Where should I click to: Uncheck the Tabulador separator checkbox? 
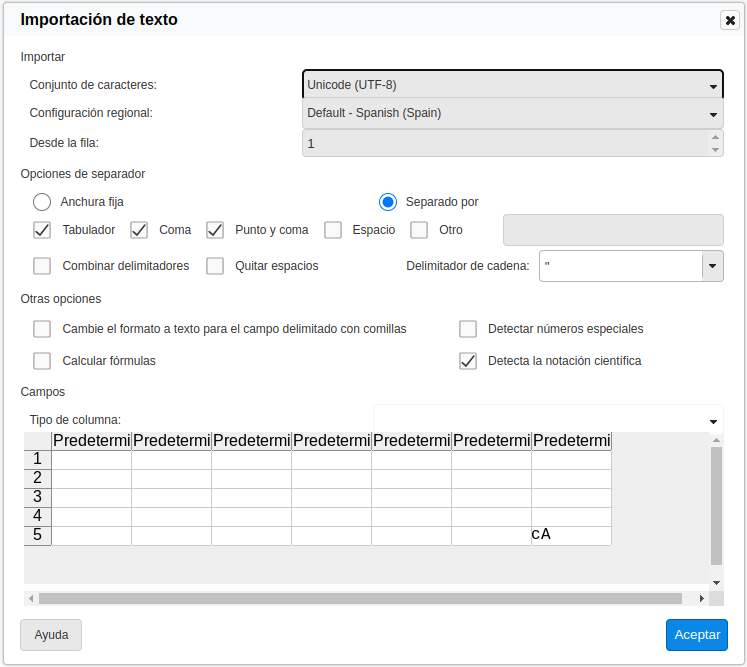pos(42,230)
